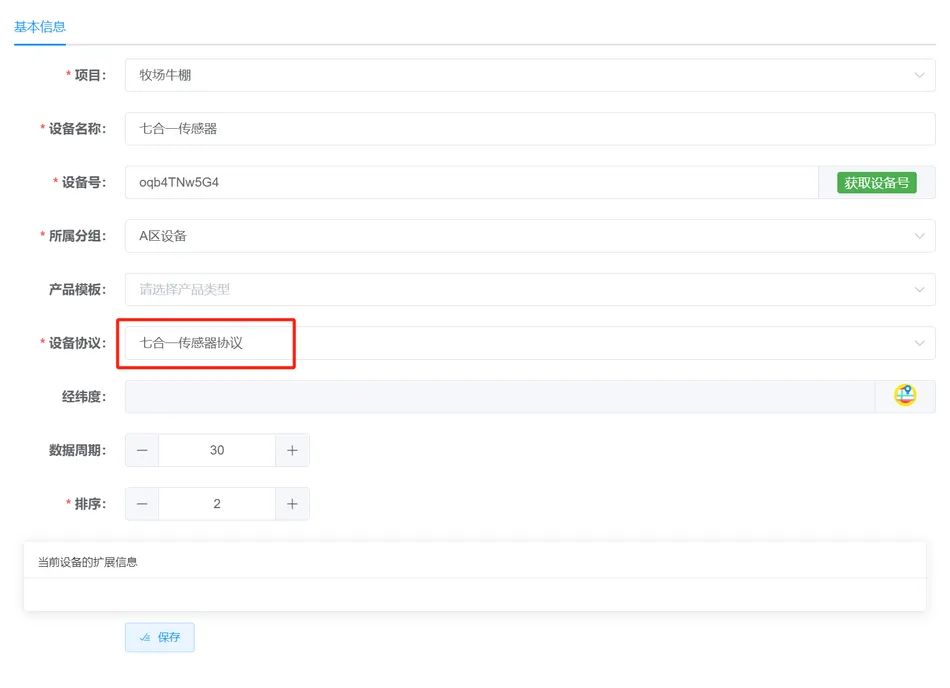Image resolution: width=950 pixels, height=688 pixels.
Task: Click the plus icon to increase 数据周期
Action: coord(292,450)
